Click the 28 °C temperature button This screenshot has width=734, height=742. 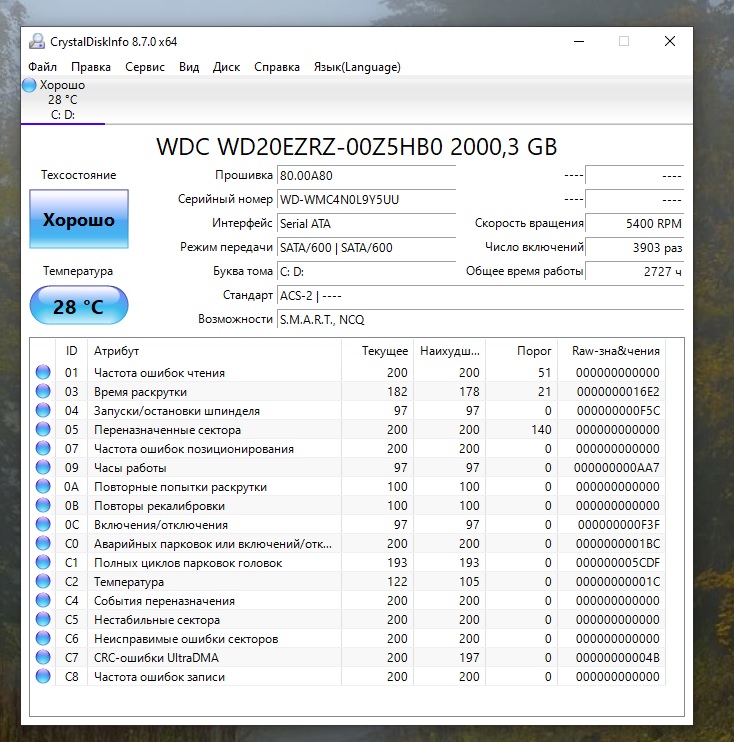pyautogui.click(x=79, y=305)
